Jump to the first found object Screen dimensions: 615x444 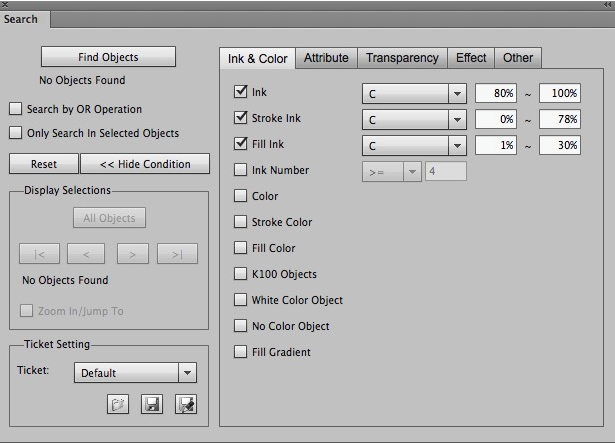(x=40, y=254)
